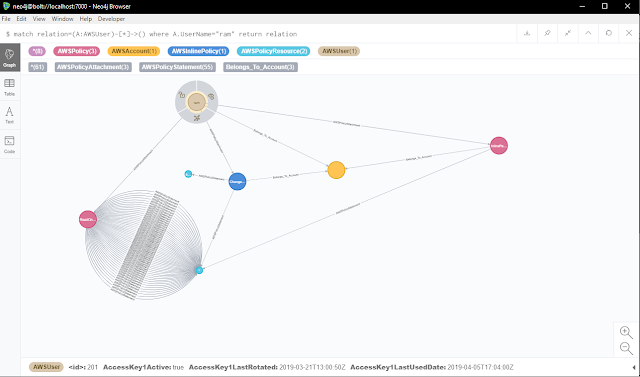Select the cyan node where the fanned edges meet
The height and width of the screenshot is (377, 640).
click(x=199, y=270)
